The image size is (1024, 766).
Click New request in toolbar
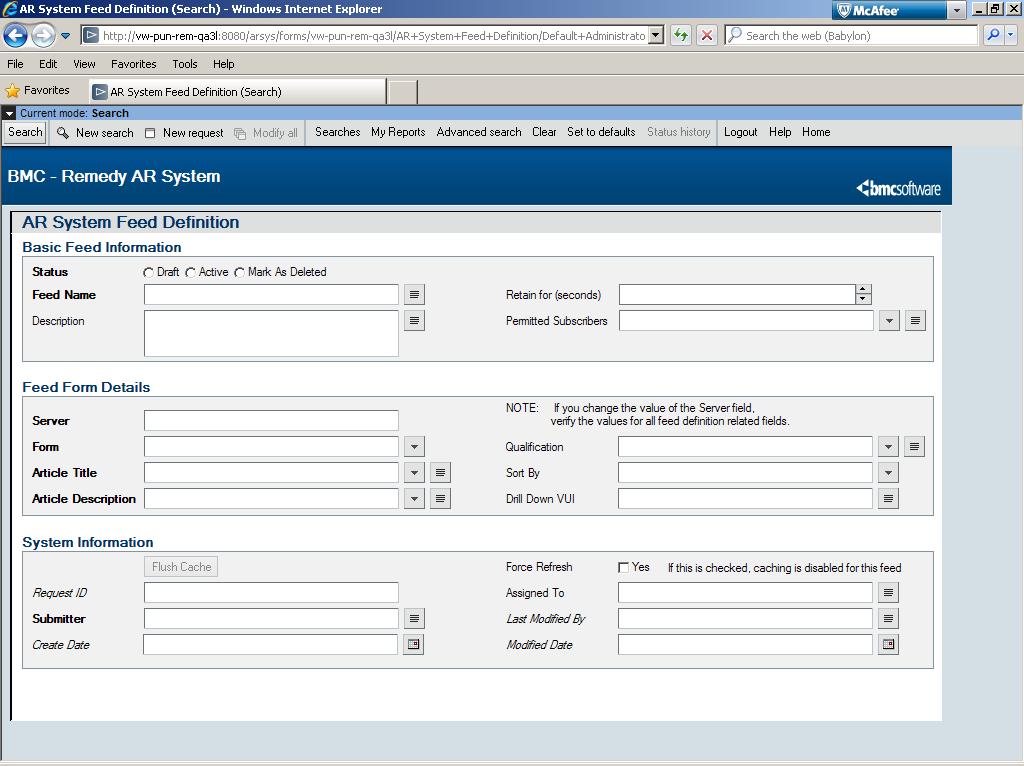click(x=184, y=133)
